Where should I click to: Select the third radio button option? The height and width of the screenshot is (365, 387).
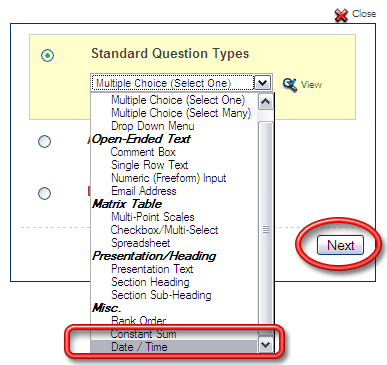pos(44,193)
